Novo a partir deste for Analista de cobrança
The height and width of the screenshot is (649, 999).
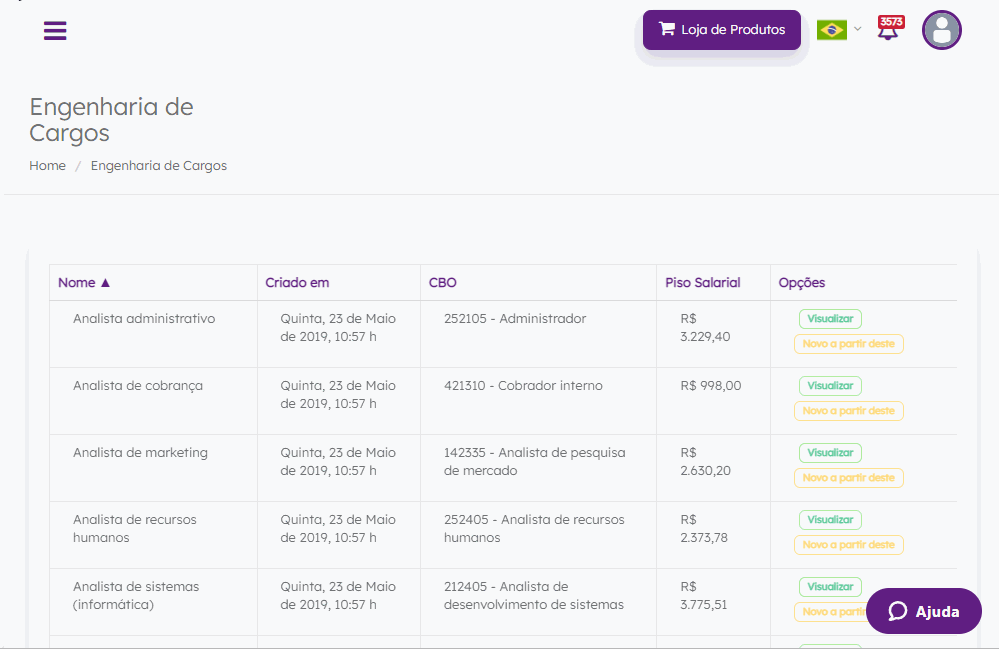849,411
